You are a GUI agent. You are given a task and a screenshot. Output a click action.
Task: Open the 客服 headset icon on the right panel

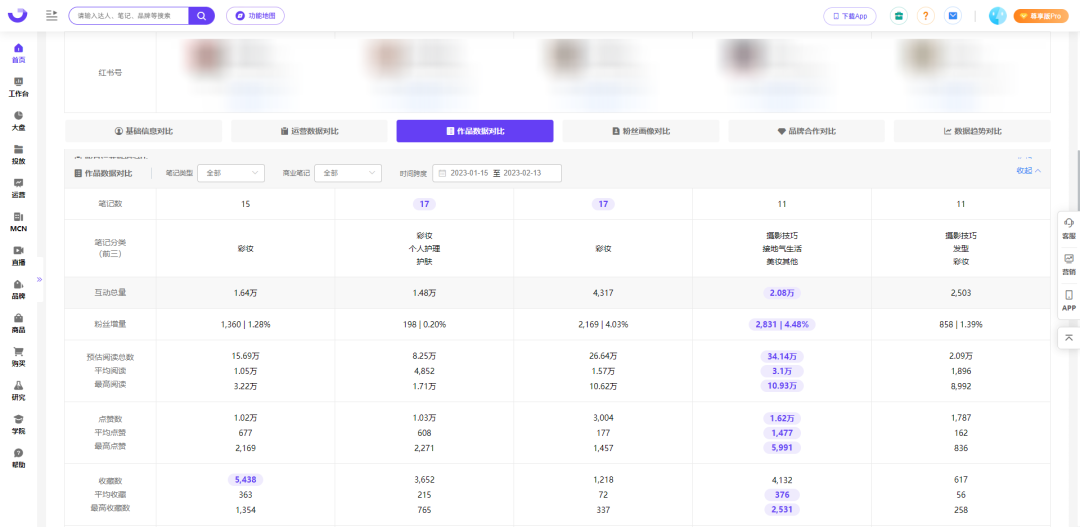[1069, 223]
